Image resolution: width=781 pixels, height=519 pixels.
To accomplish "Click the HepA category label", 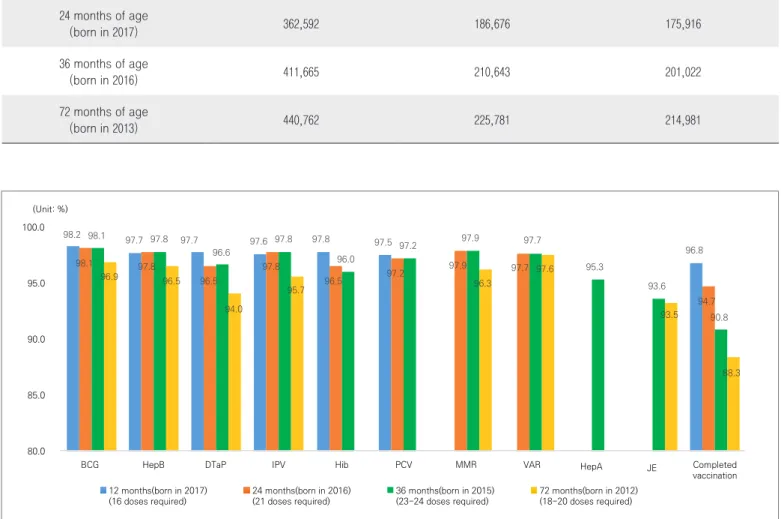I will [591, 467].
